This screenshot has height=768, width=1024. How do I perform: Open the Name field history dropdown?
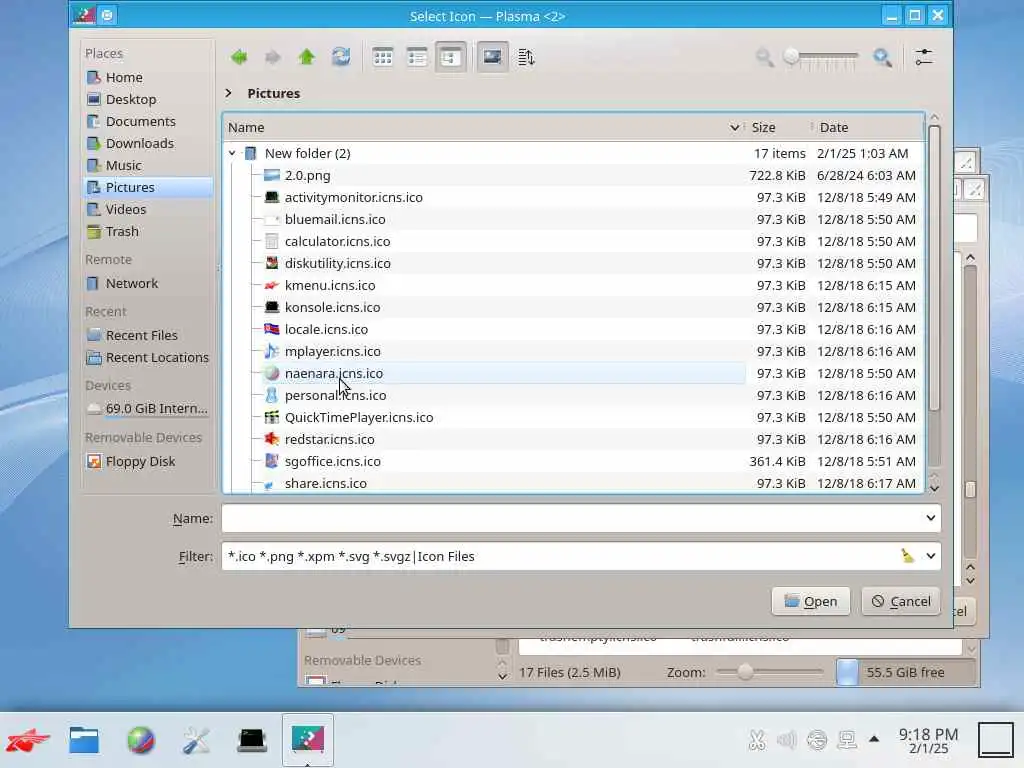click(x=931, y=518)
